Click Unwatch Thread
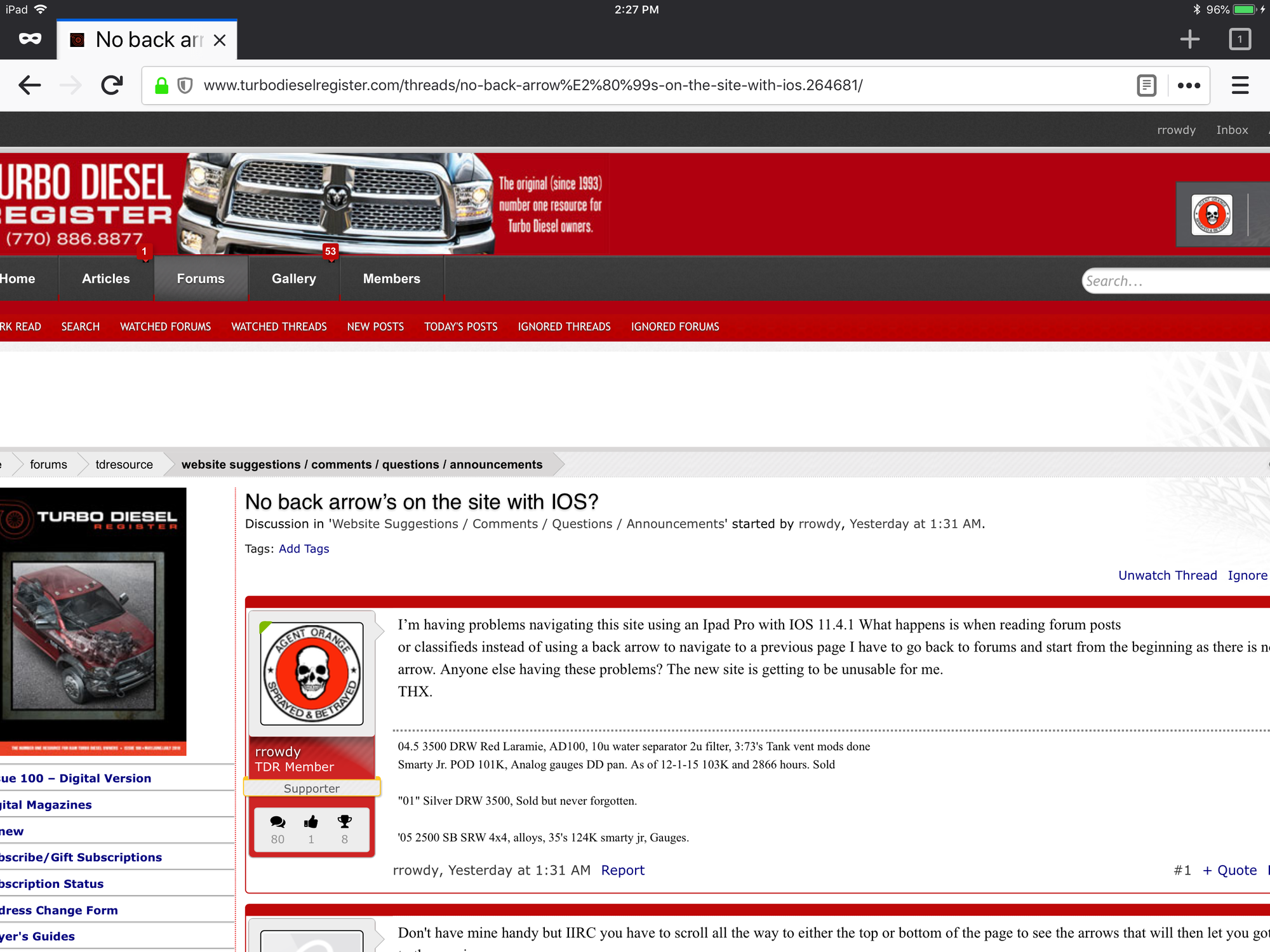This screenshot has height=952, width=1270. tap(1167, 575)
